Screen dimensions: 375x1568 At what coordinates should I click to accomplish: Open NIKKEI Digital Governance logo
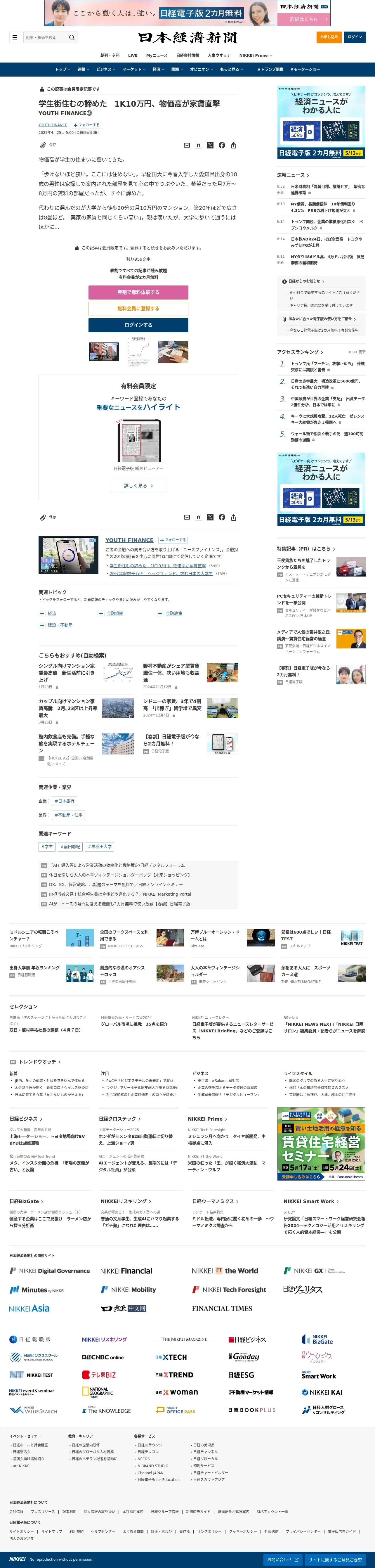(x=49, y=1270)
